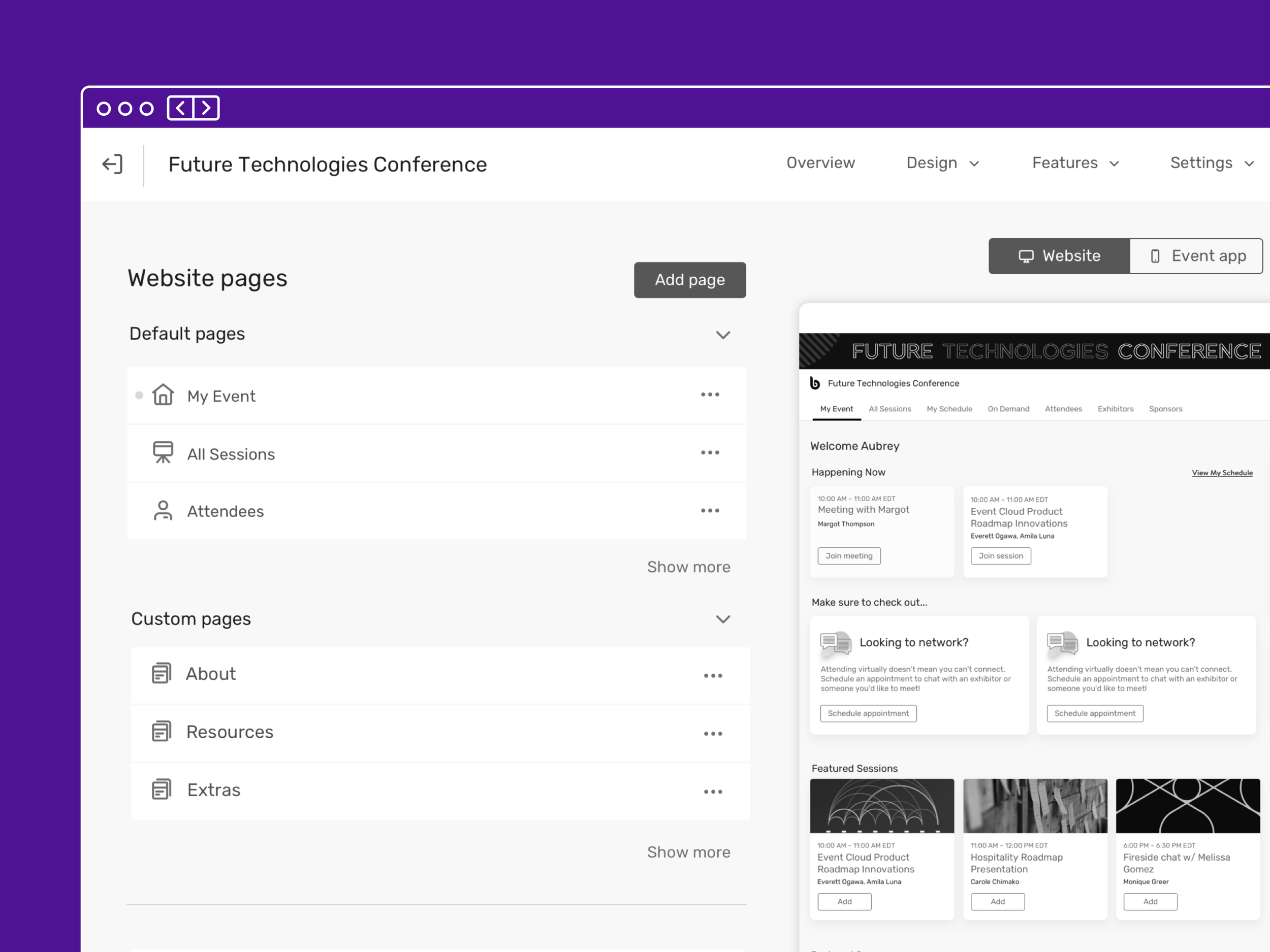Go back with browser back arrow
The image size is (1270, 952).
180,109
